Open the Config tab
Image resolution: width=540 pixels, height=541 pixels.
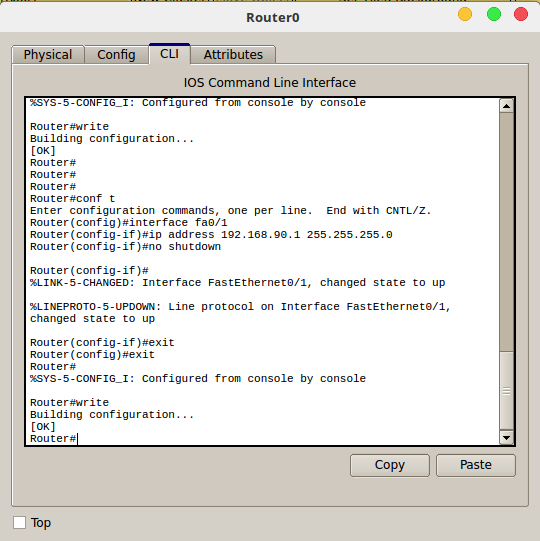click(116, 55)
